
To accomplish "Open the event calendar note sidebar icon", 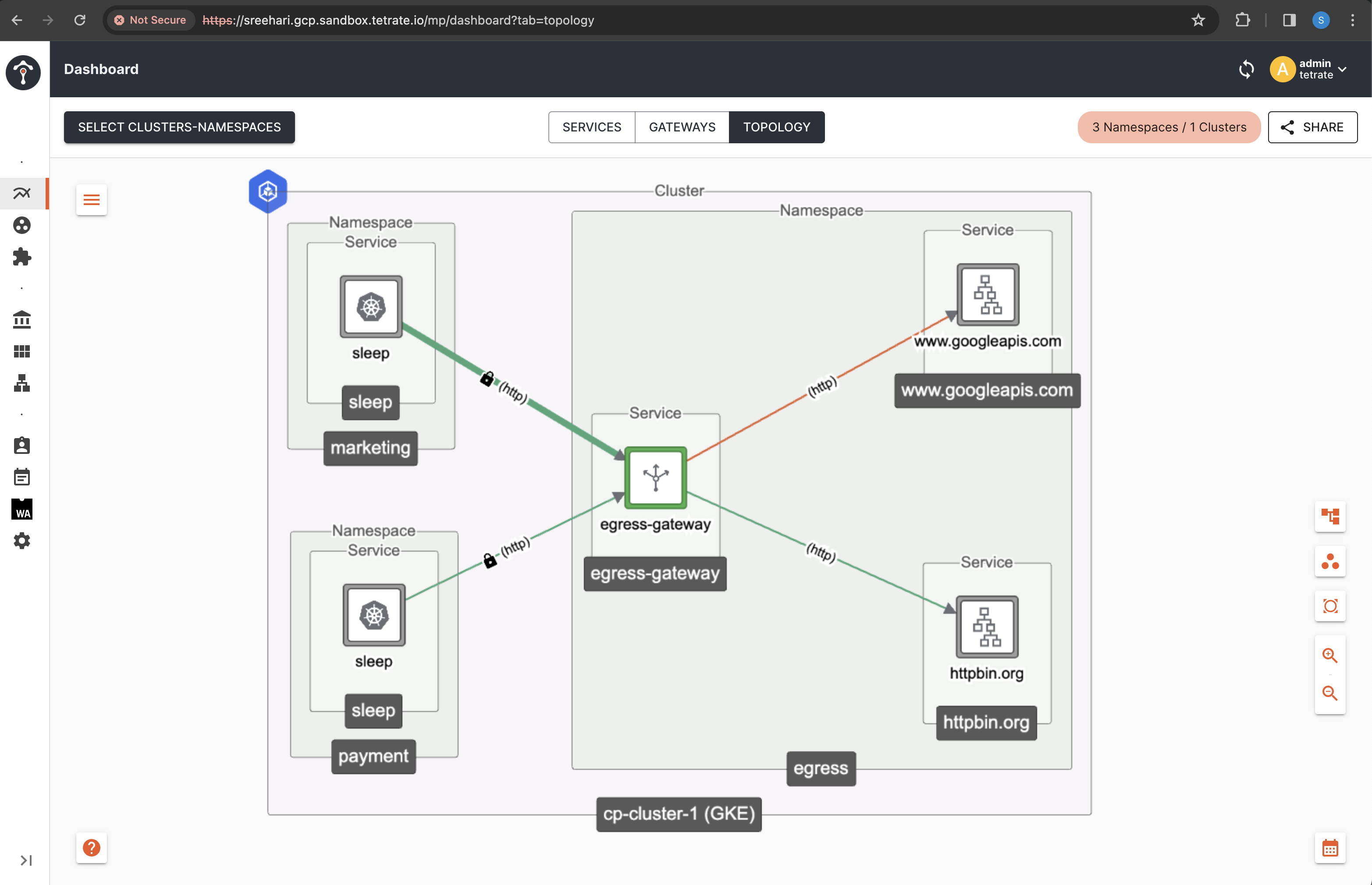I will (x=22, y=477).
